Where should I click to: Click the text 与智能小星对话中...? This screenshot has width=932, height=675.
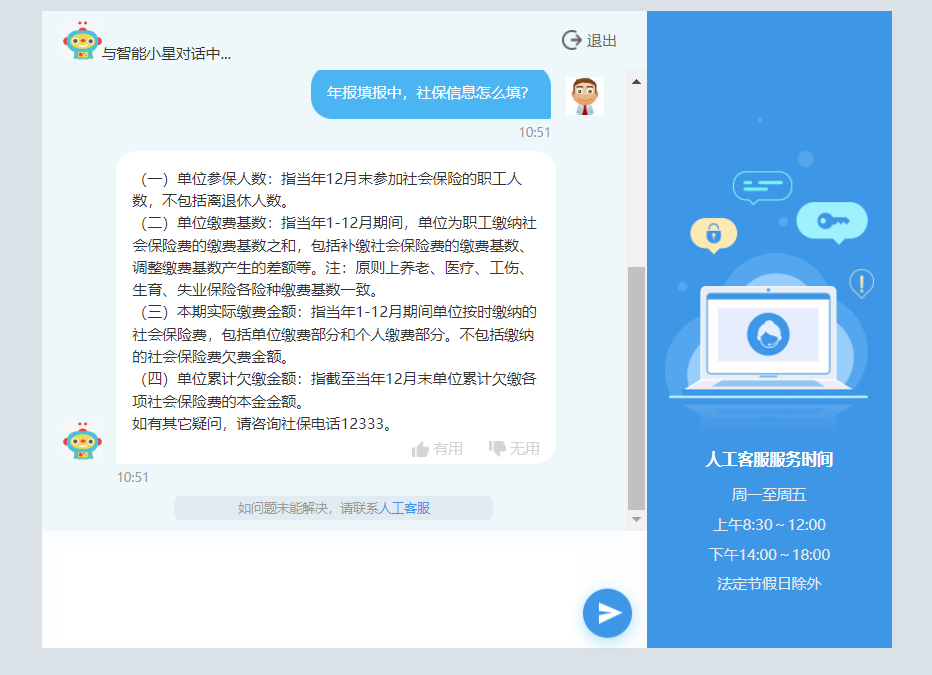pos(166,53)
